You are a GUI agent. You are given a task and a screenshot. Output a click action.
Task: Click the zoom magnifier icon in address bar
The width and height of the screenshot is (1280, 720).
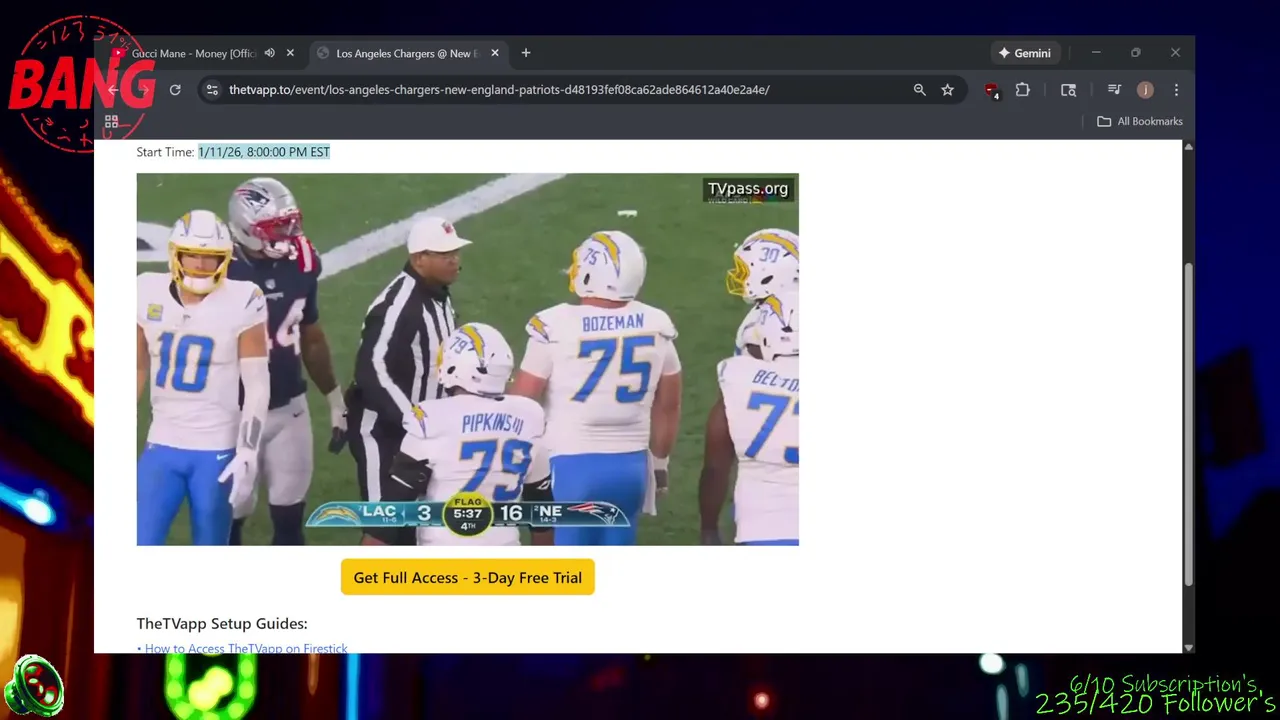[x=920, y=90]
